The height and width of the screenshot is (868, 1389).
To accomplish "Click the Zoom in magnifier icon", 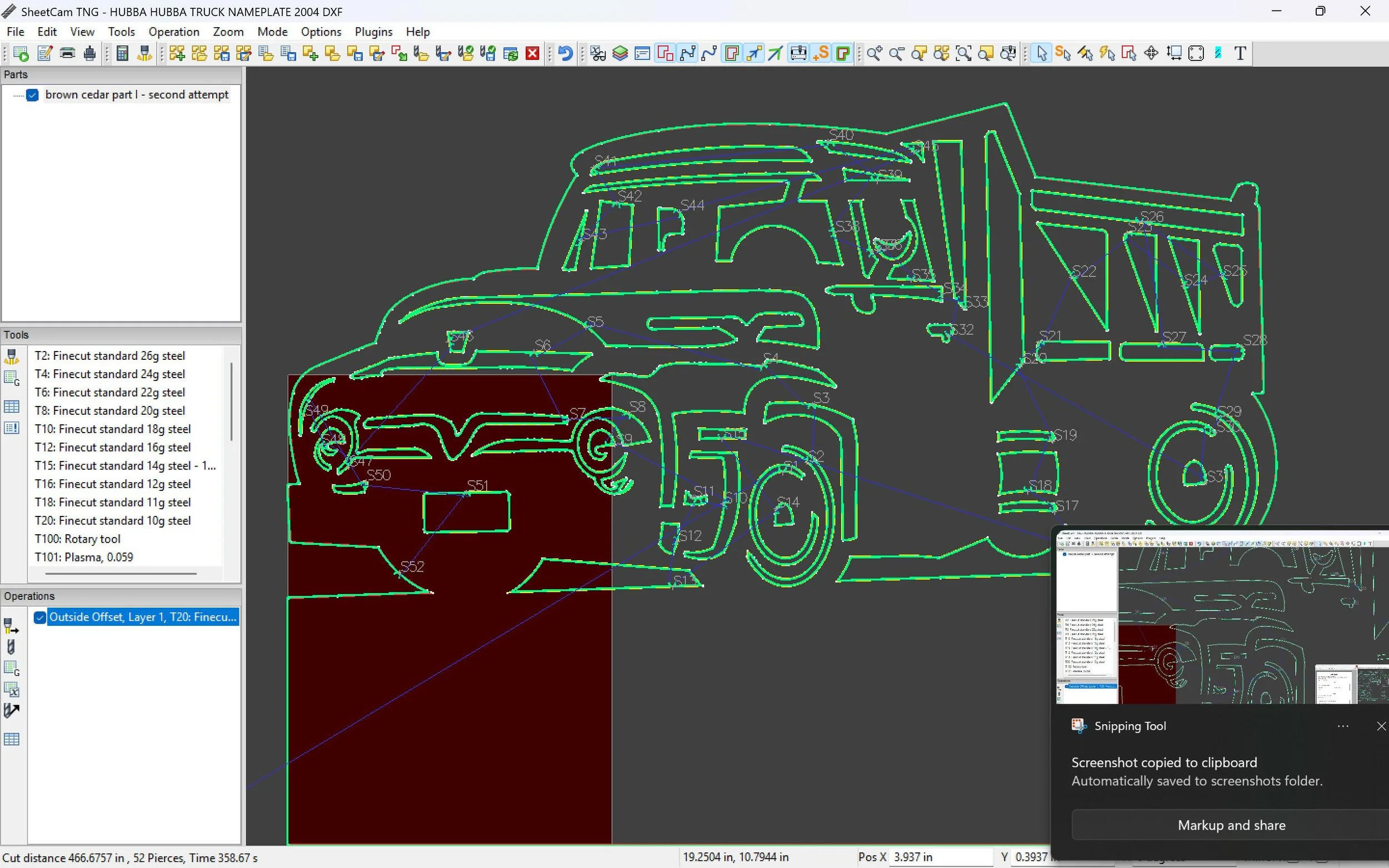I will pos(874,53).
